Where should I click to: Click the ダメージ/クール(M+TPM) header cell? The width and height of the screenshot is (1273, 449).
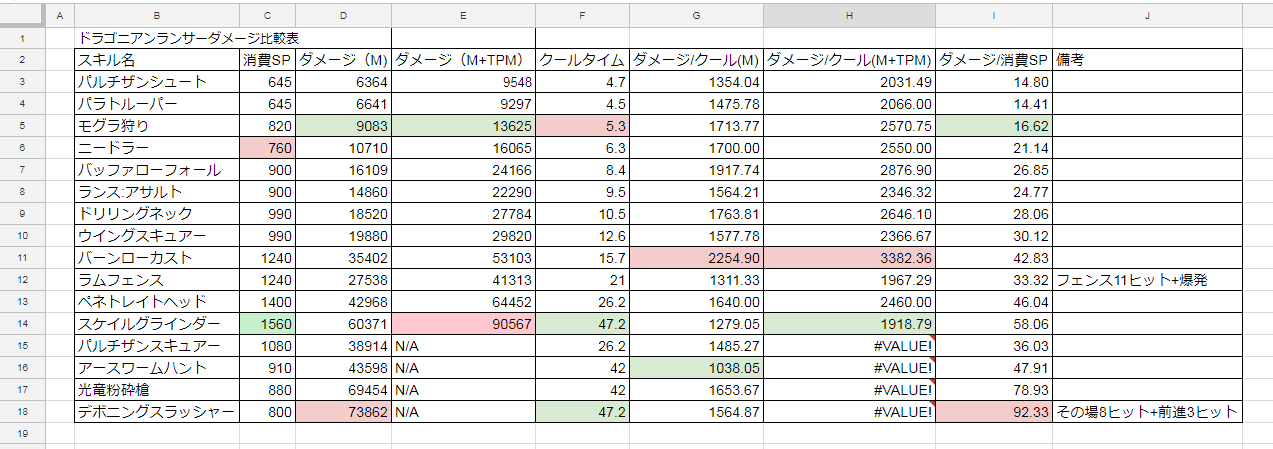pyautogui.click(x=849, y=60)
